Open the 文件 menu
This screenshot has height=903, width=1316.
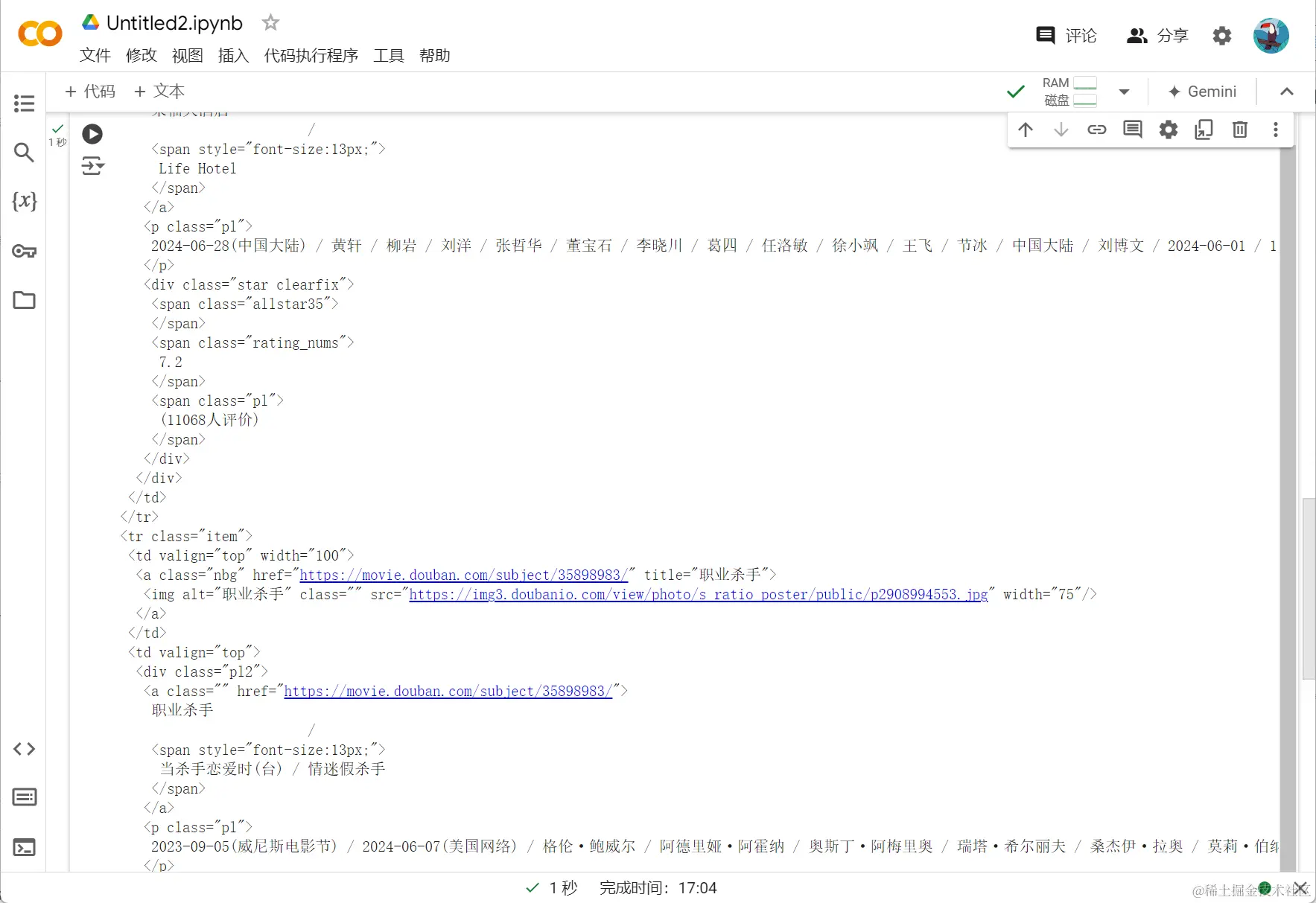(x=95, y=56)
